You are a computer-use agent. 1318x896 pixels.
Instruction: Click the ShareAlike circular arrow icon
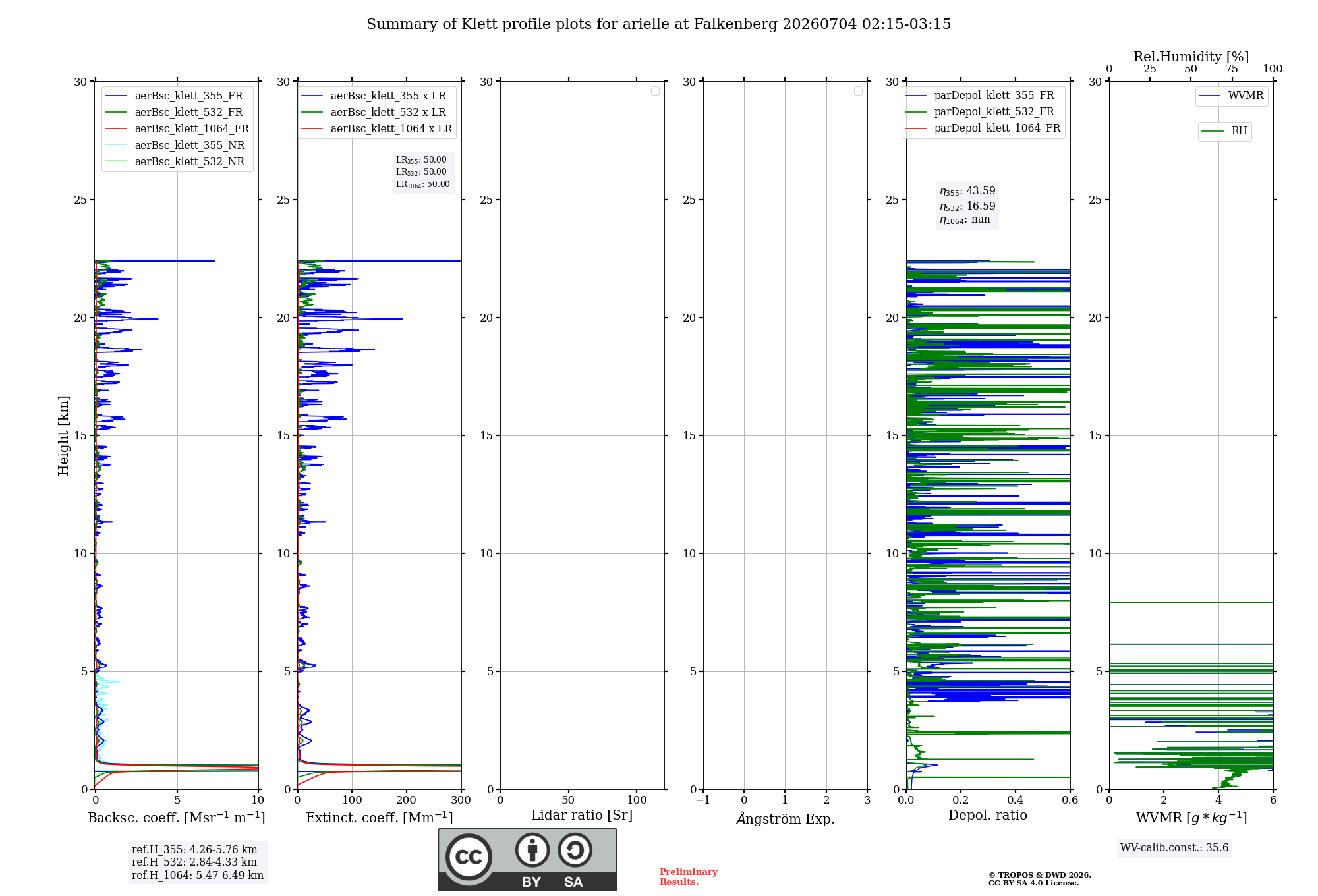tap(575, 850)
